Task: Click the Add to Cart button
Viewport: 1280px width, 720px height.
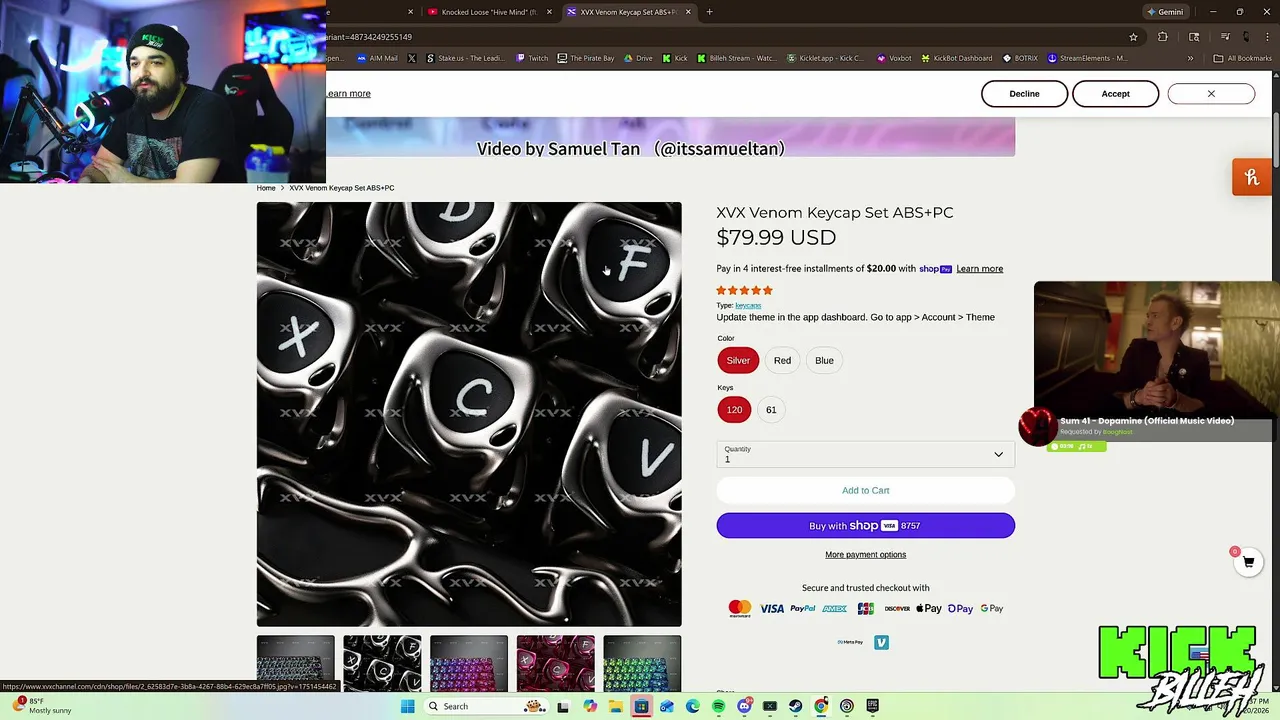Action: (865, 490)
